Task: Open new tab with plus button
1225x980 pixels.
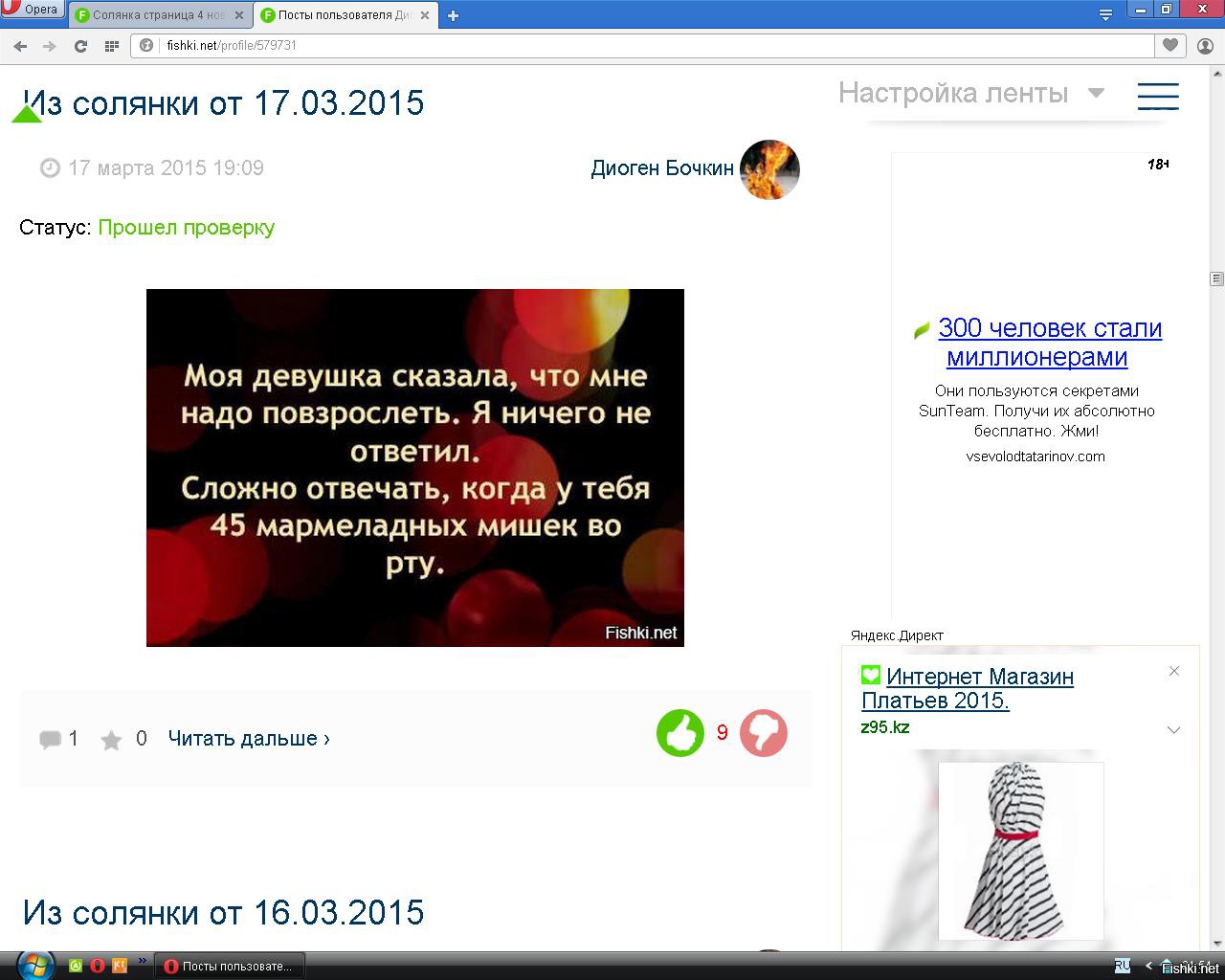Action: [x=453, y=15]
